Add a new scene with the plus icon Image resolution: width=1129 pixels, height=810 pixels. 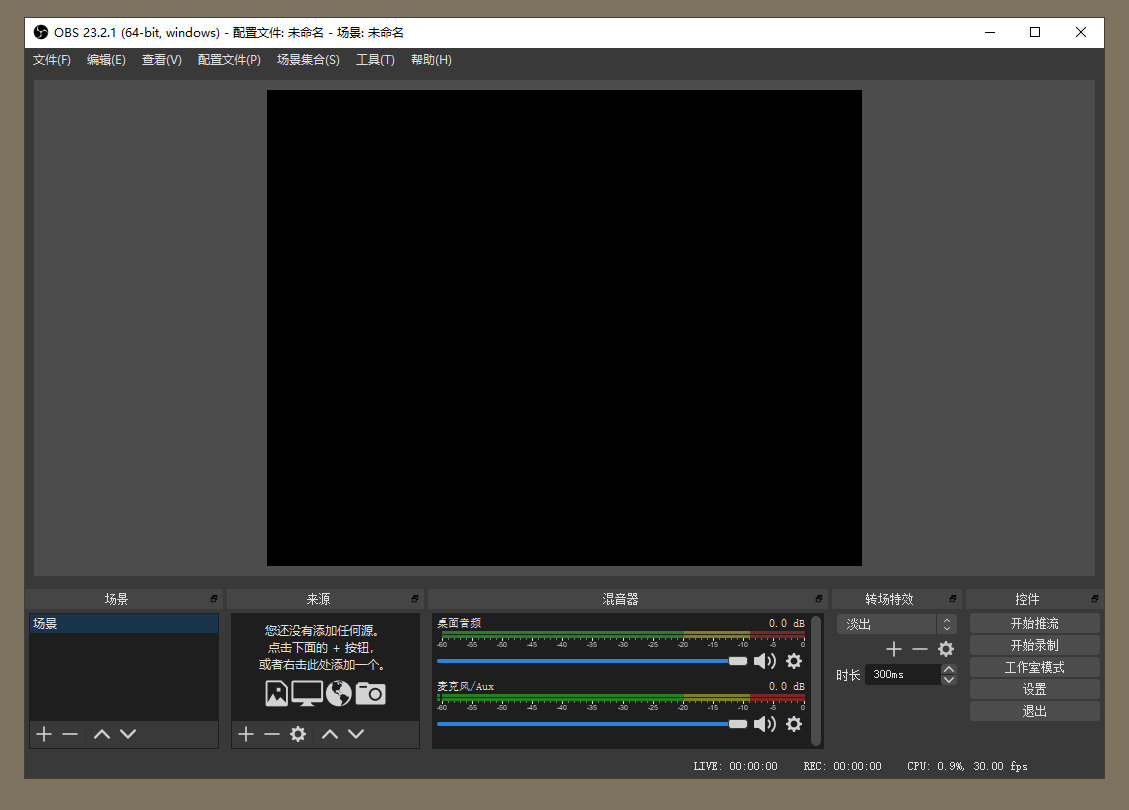coord(43,734)
